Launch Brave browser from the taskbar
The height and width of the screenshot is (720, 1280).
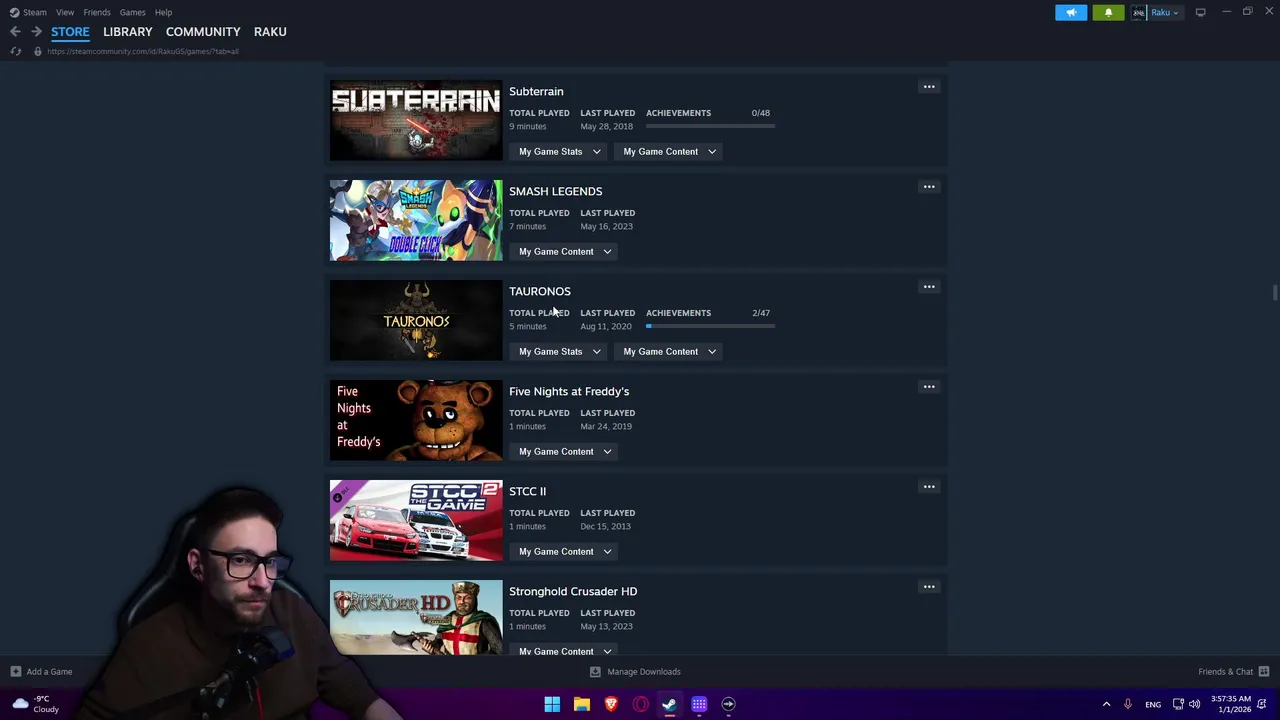(x=611, y=704)
